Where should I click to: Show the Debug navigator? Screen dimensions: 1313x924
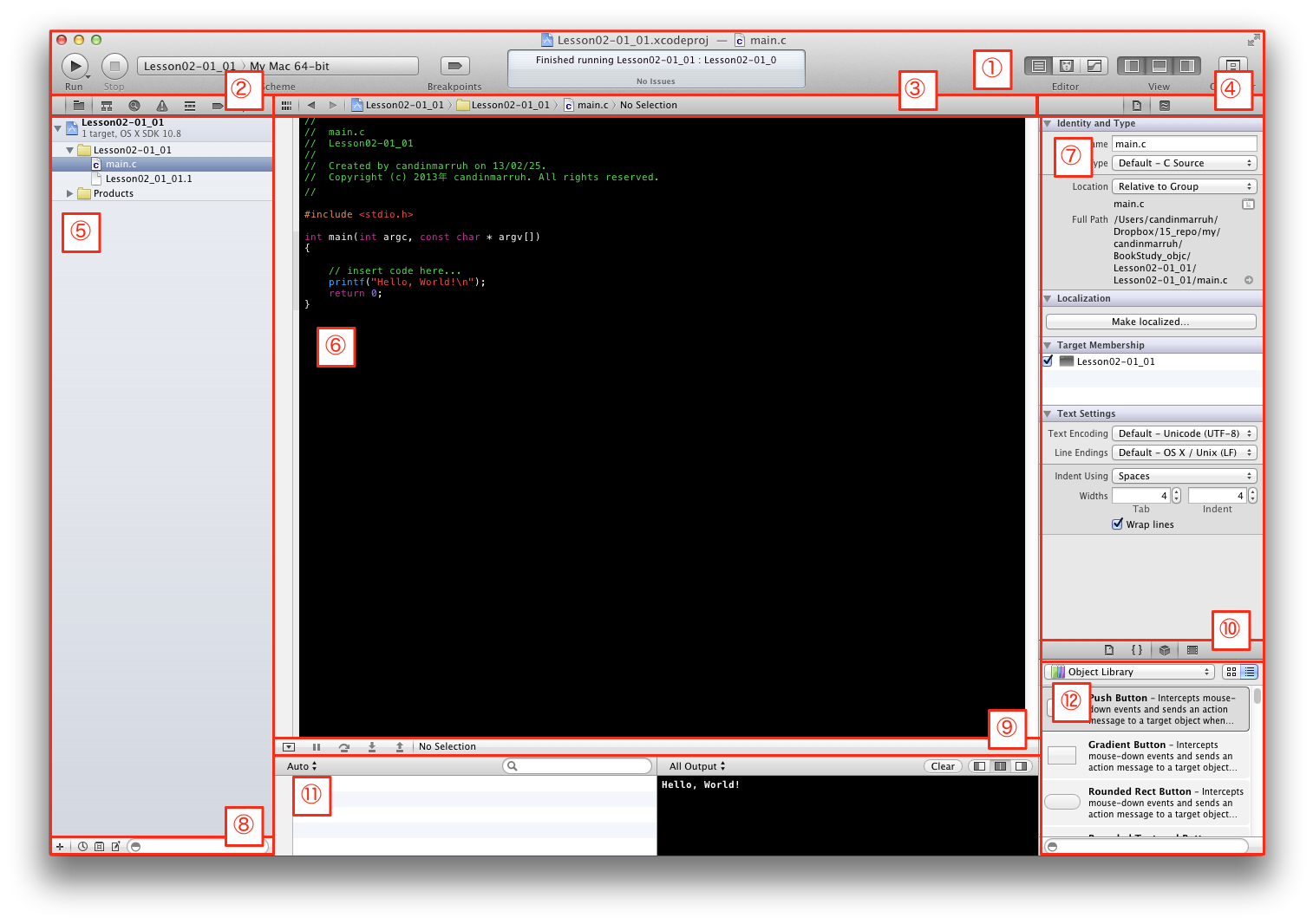pos(190,106)
